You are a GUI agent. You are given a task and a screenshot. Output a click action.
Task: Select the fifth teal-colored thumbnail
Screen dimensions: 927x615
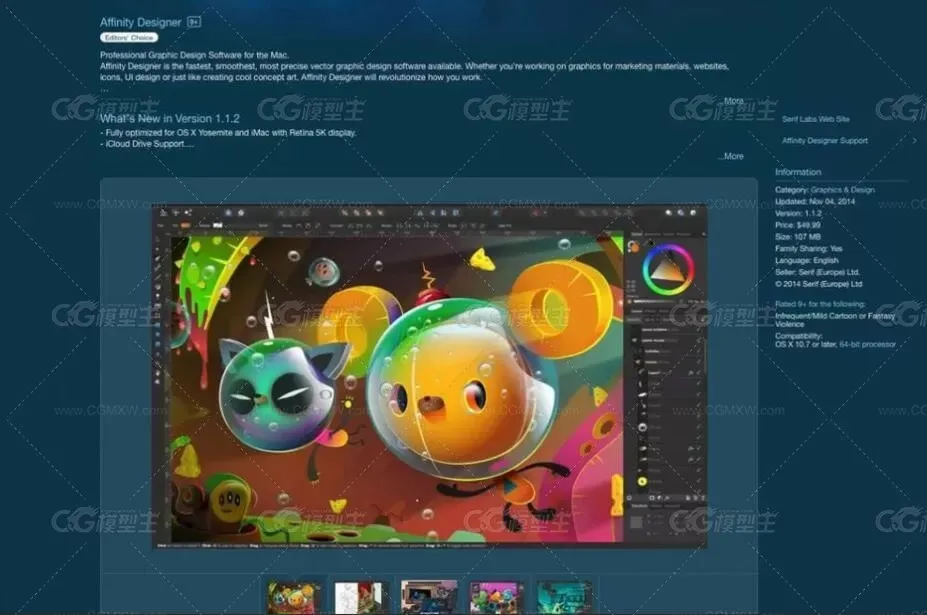565,597
